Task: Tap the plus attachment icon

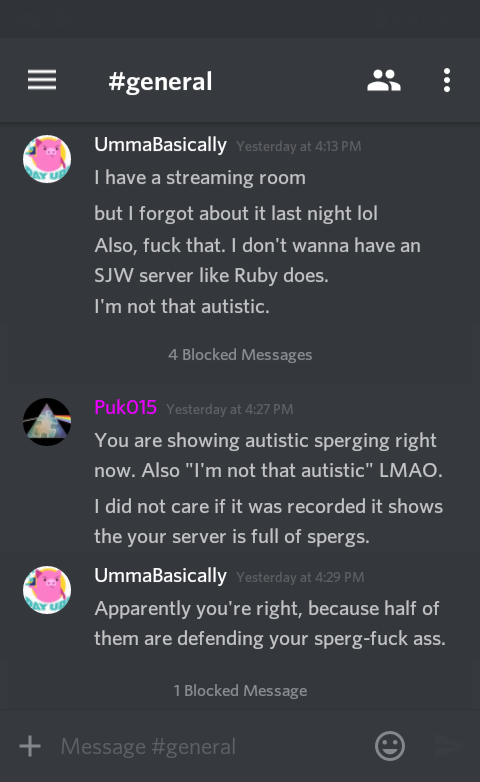Action: click(x=30, y=746)
